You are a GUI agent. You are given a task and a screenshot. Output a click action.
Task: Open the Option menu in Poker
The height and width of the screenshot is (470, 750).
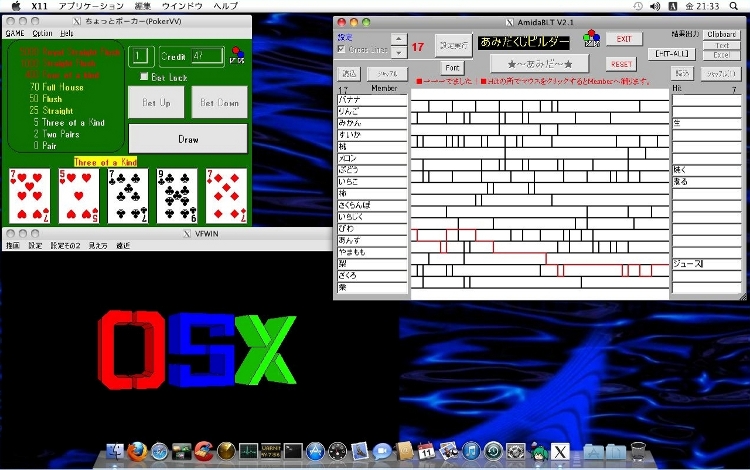42,33
